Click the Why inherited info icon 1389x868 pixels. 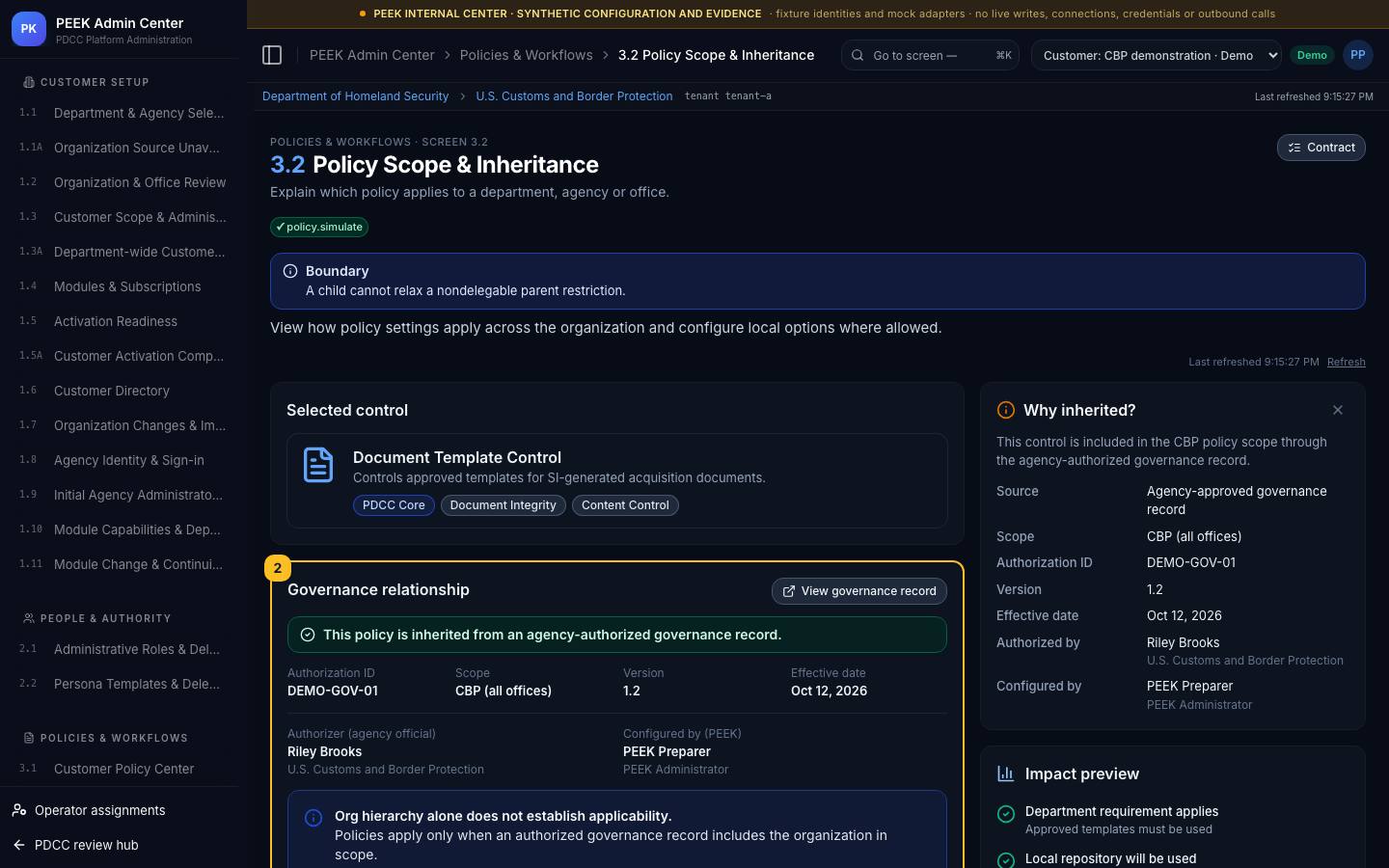[x=1005, y=410]
